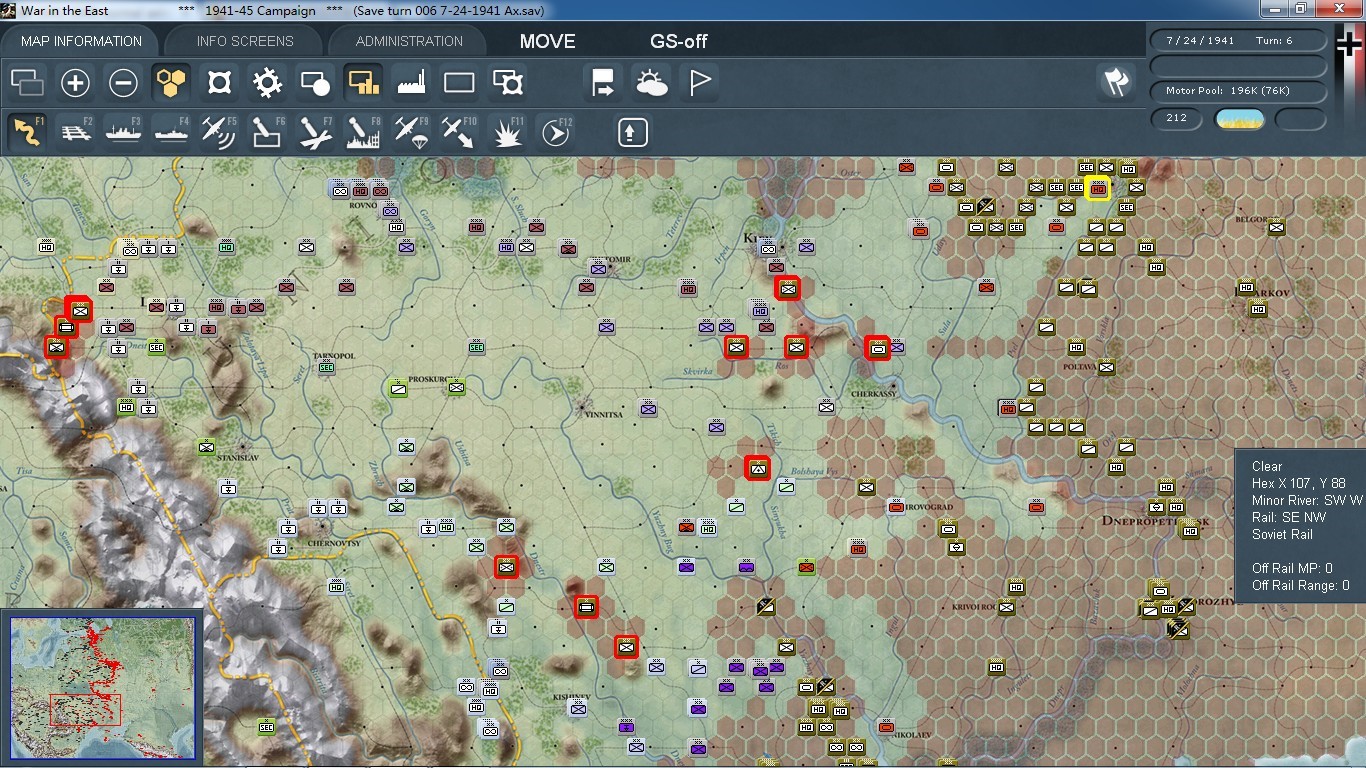Toggle the factory overlay icon
Viewport: 1366px width, 768px height.
[x=411, y=83]
